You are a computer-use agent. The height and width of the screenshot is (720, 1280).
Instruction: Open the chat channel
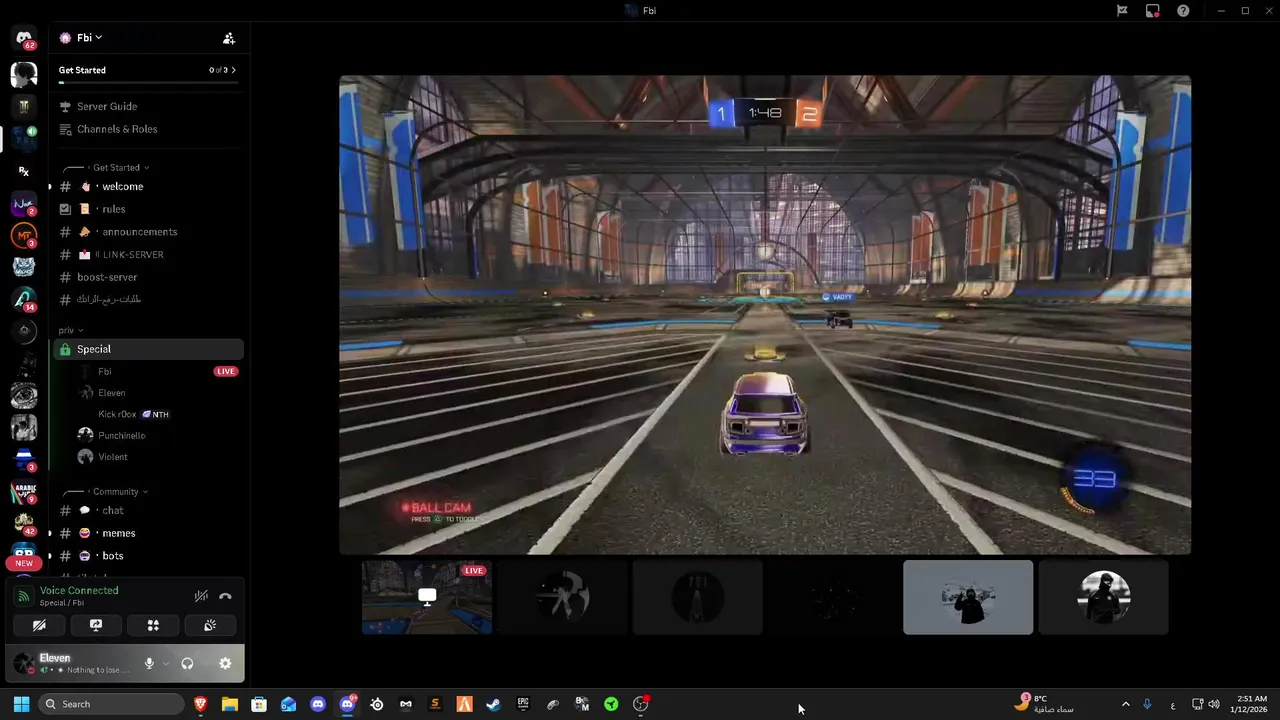tap(148, 510)
